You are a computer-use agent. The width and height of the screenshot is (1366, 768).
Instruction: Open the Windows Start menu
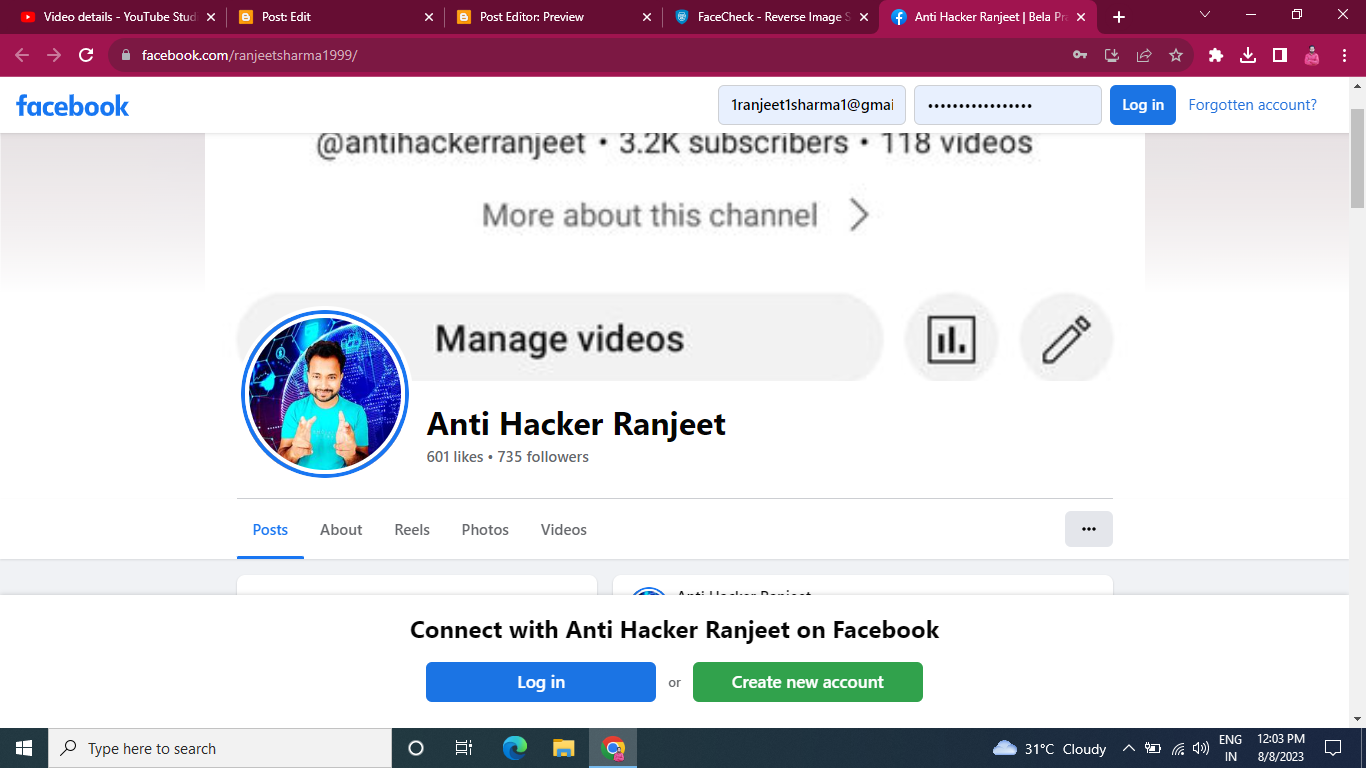[x=24, y=748]
